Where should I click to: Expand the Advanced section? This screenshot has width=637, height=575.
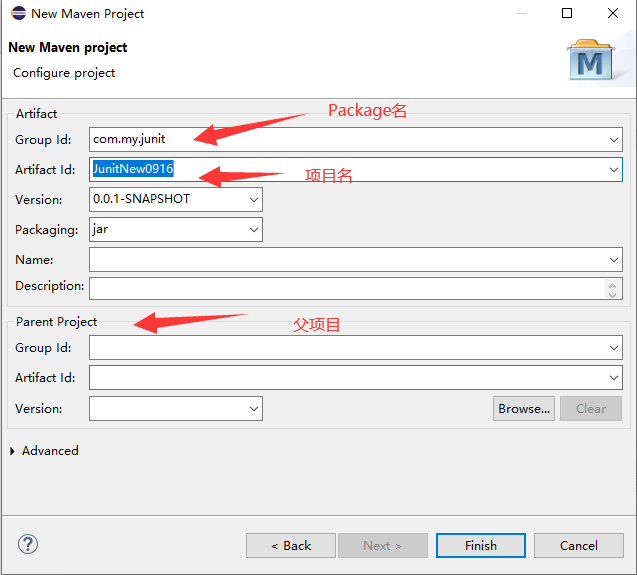click(12, 451)
